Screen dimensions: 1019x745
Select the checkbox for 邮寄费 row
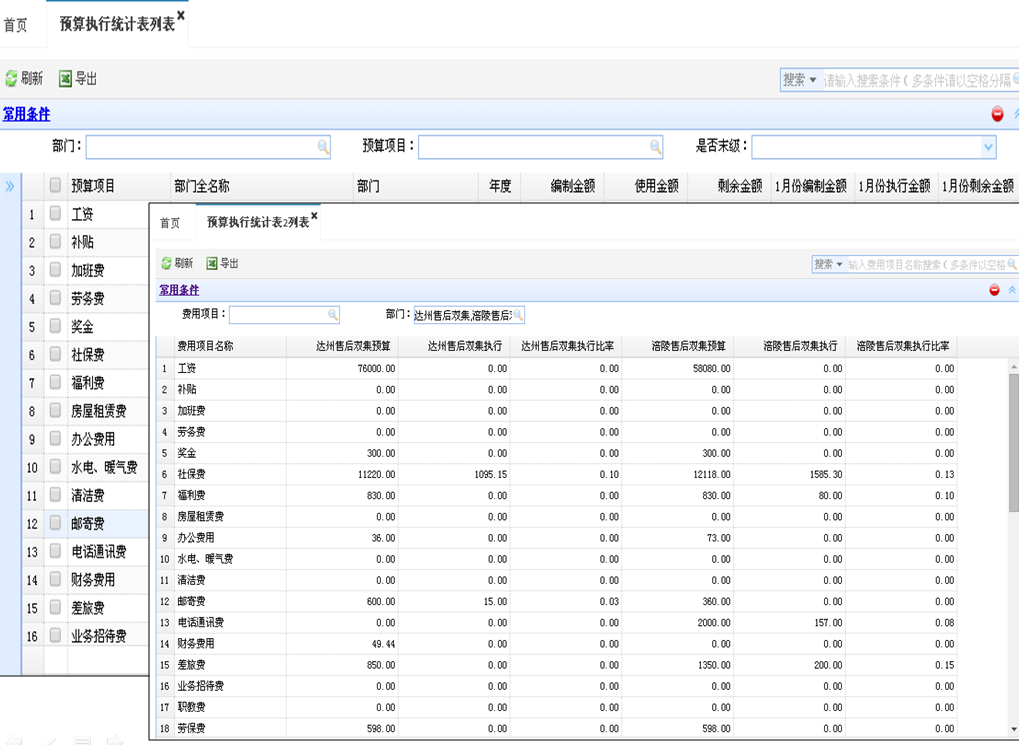[56, 523]
